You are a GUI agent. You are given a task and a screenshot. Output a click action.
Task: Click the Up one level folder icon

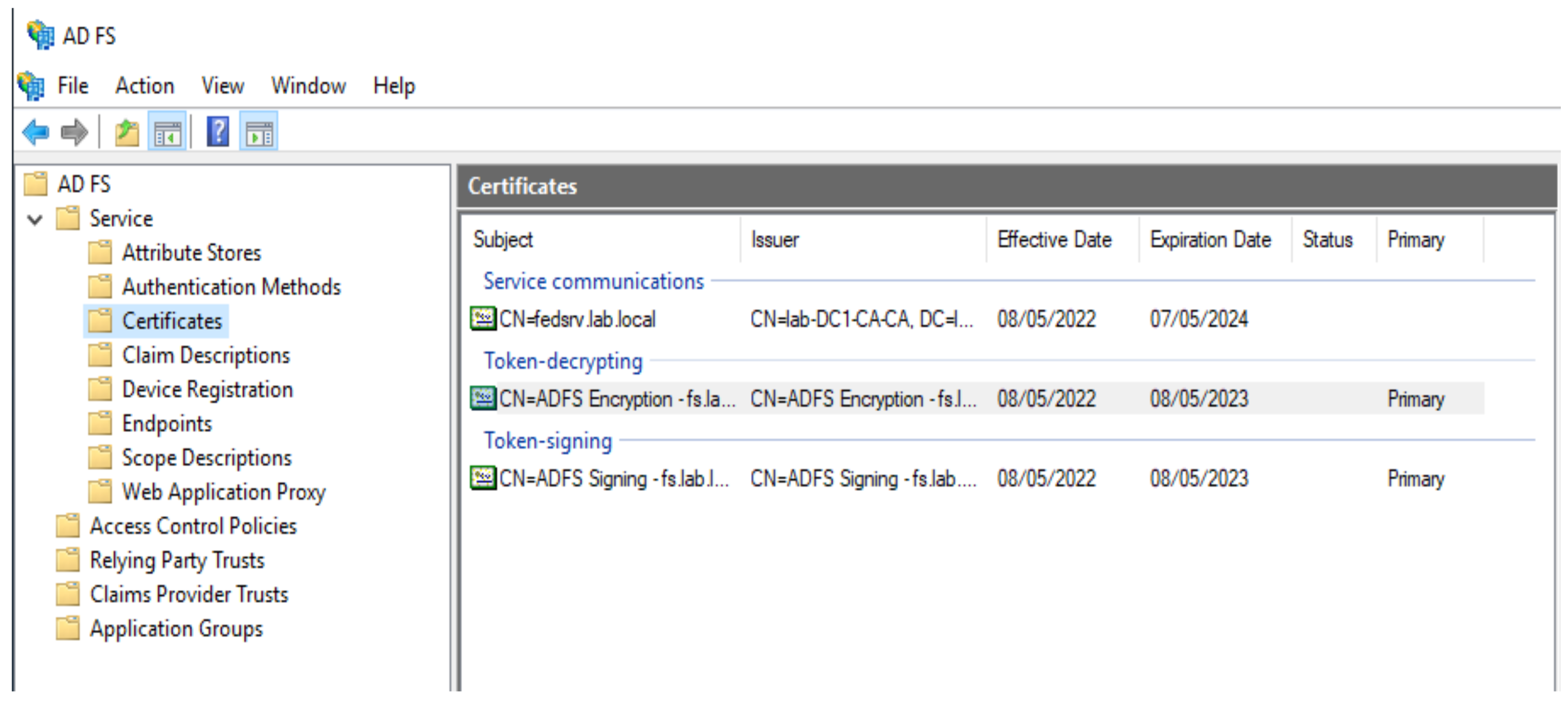click(x=127, y=132)
